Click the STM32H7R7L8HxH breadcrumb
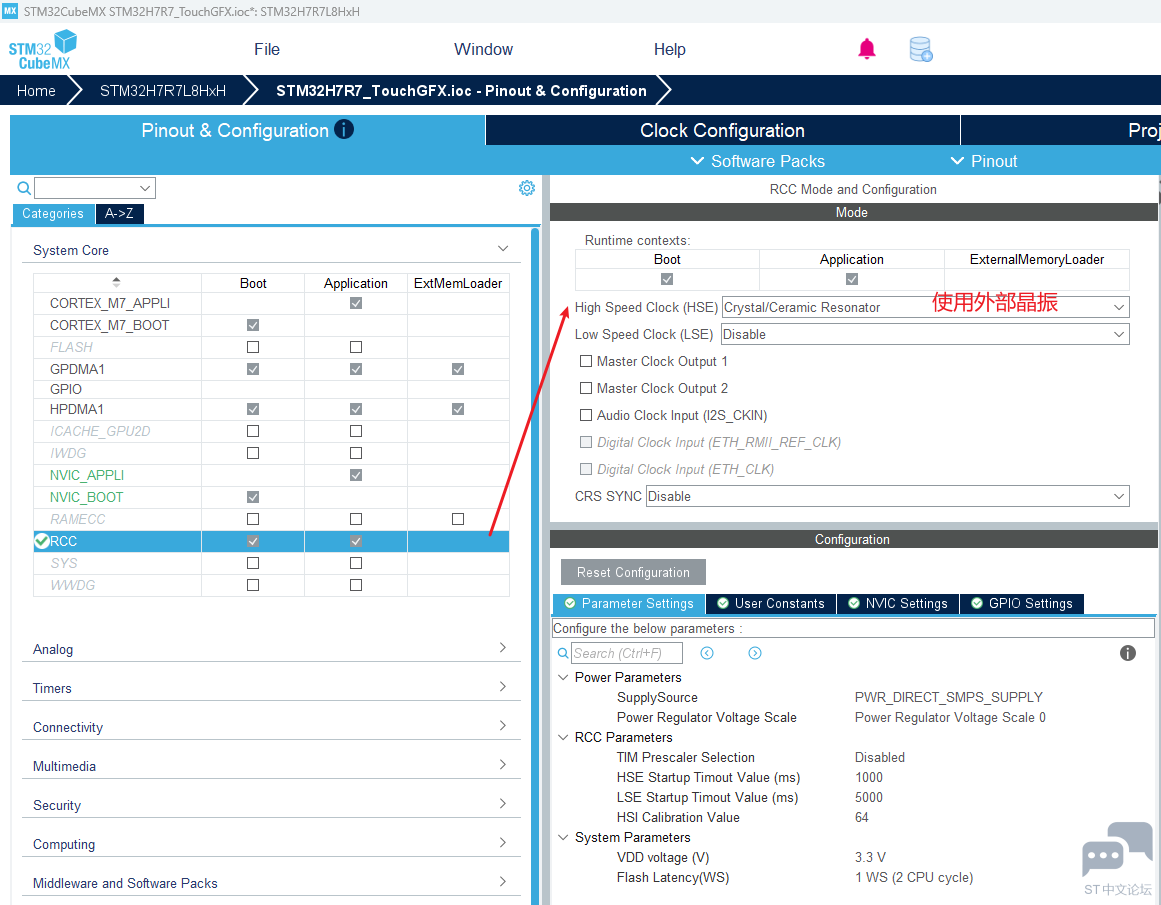Image resolution: width=1161 pixels, height=905 pixels. tap(163, 91)
